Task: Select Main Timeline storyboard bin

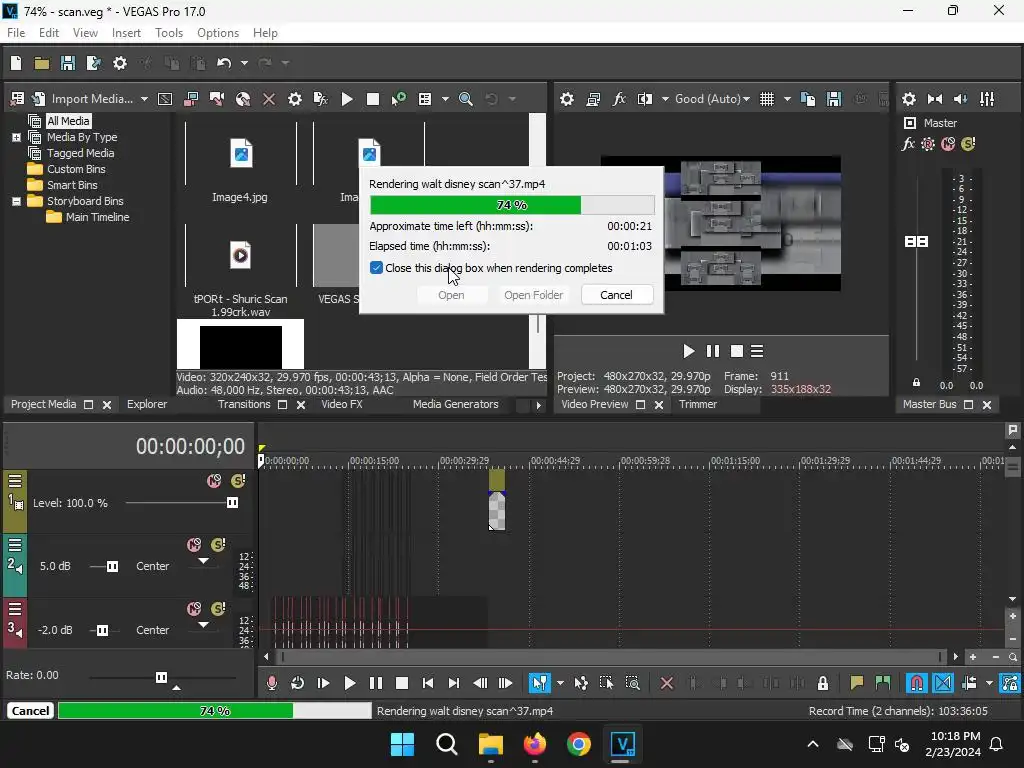Action: (x=97, y=217)
